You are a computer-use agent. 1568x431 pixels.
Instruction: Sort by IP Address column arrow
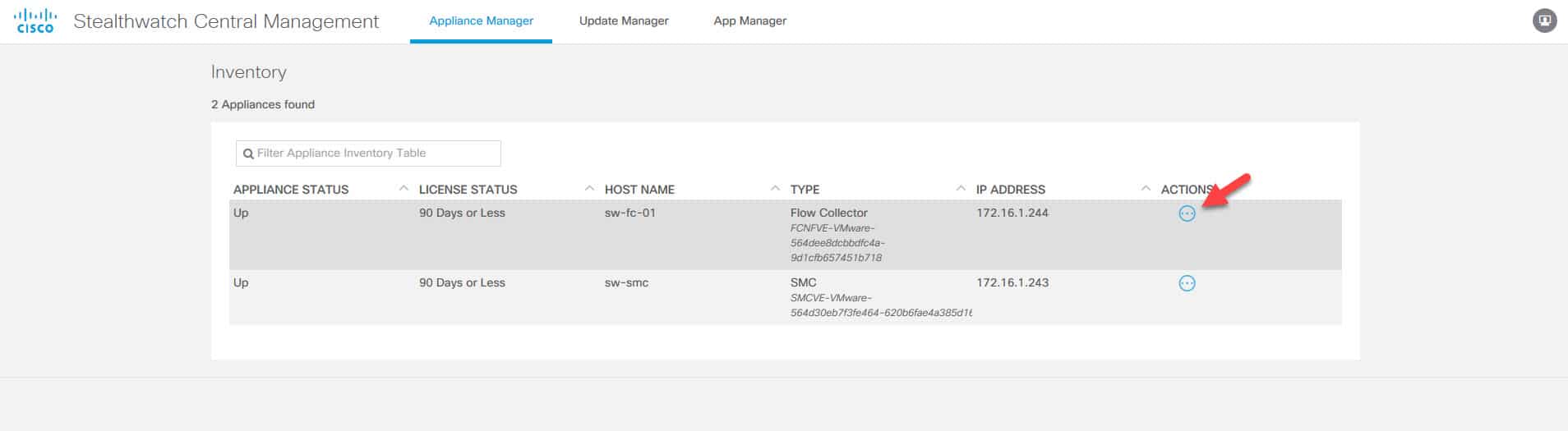click(x=1146, y=189)
